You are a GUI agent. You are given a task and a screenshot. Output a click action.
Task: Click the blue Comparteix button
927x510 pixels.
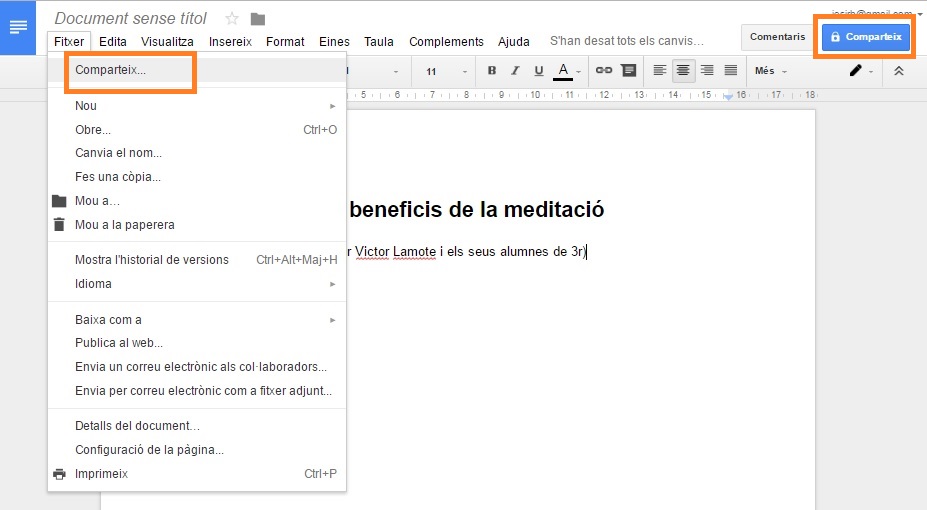pyautogui.click(x=866, y=37)
